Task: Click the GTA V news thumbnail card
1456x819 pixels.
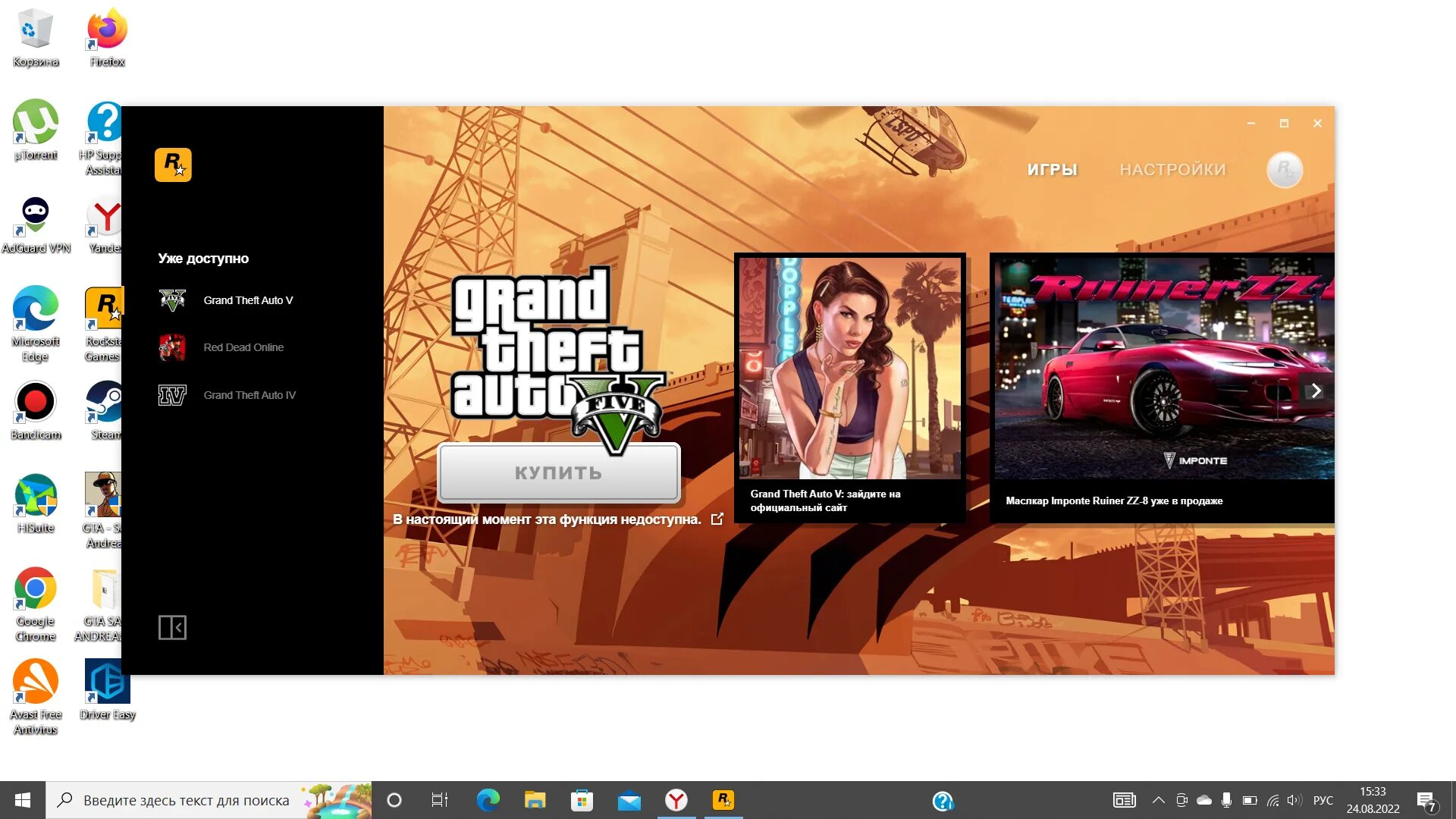Action: pos(849,388)
